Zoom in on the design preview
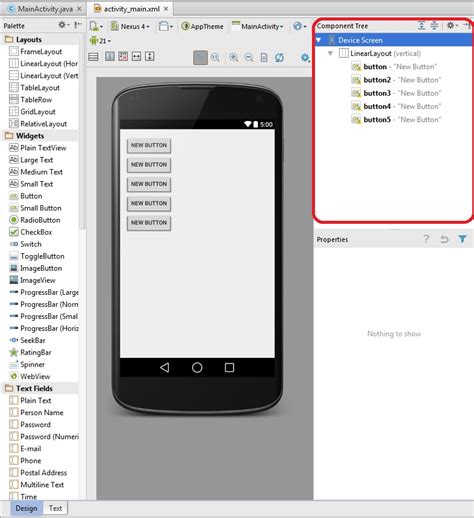 tap(234, 57)
